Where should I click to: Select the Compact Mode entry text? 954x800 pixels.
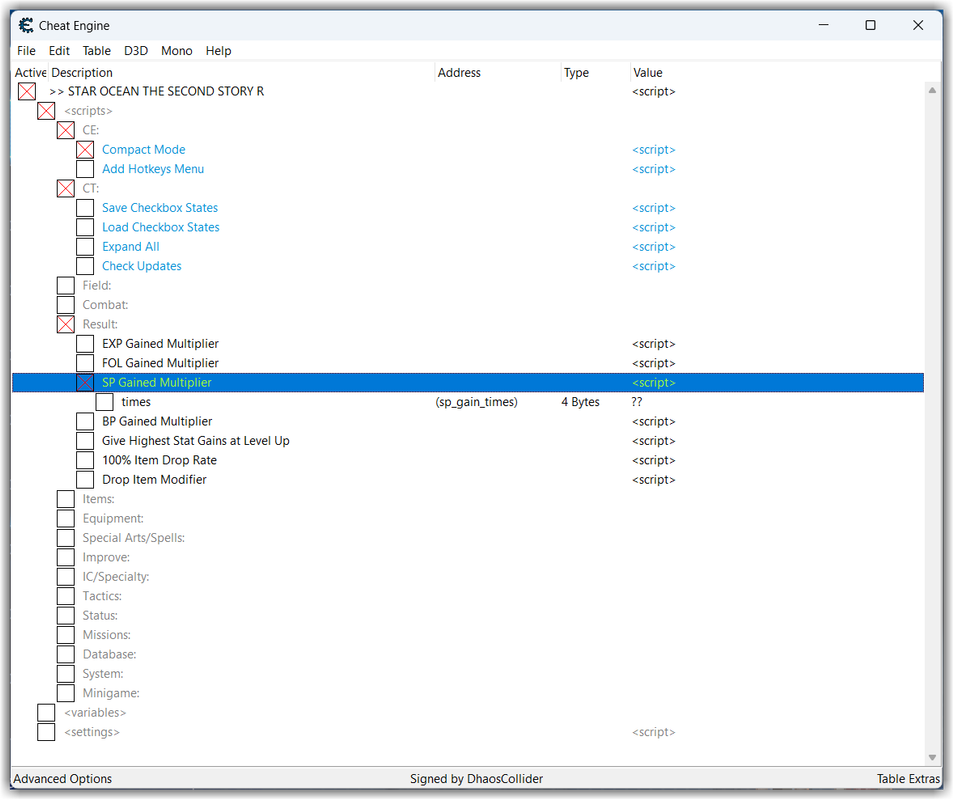click(x=144, y=150)
